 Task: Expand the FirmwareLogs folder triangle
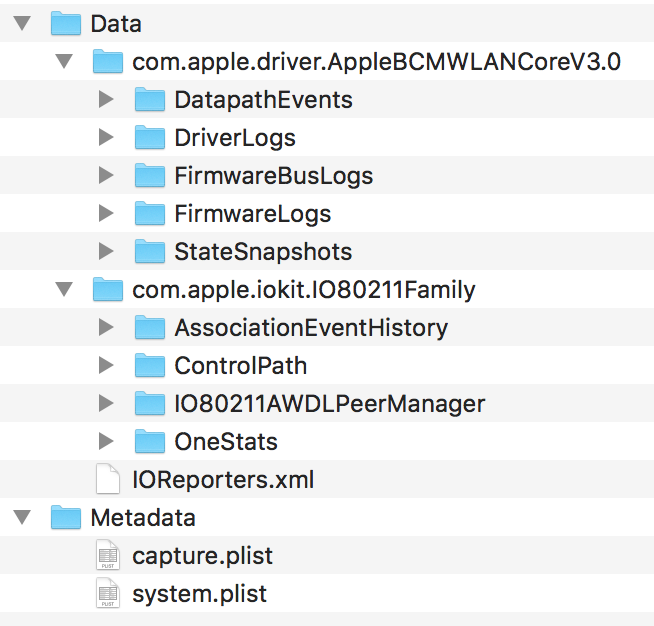pos(106,214)
